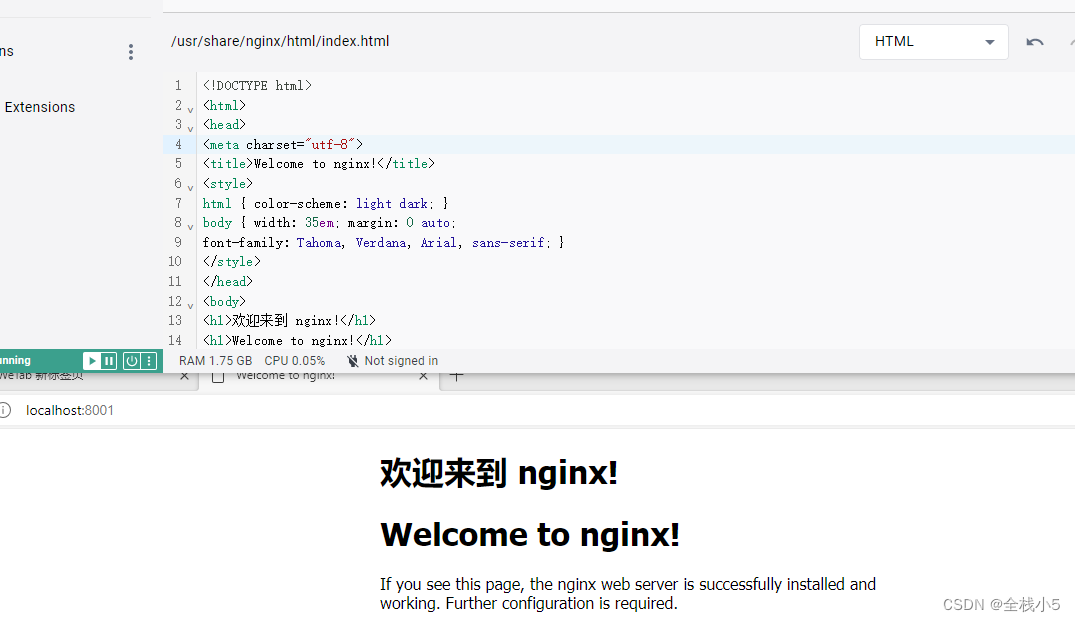Viewport: 1075px width, 622px height.
Task: Click the RAM 1.75 GB status entry
Action: point(215,361)
